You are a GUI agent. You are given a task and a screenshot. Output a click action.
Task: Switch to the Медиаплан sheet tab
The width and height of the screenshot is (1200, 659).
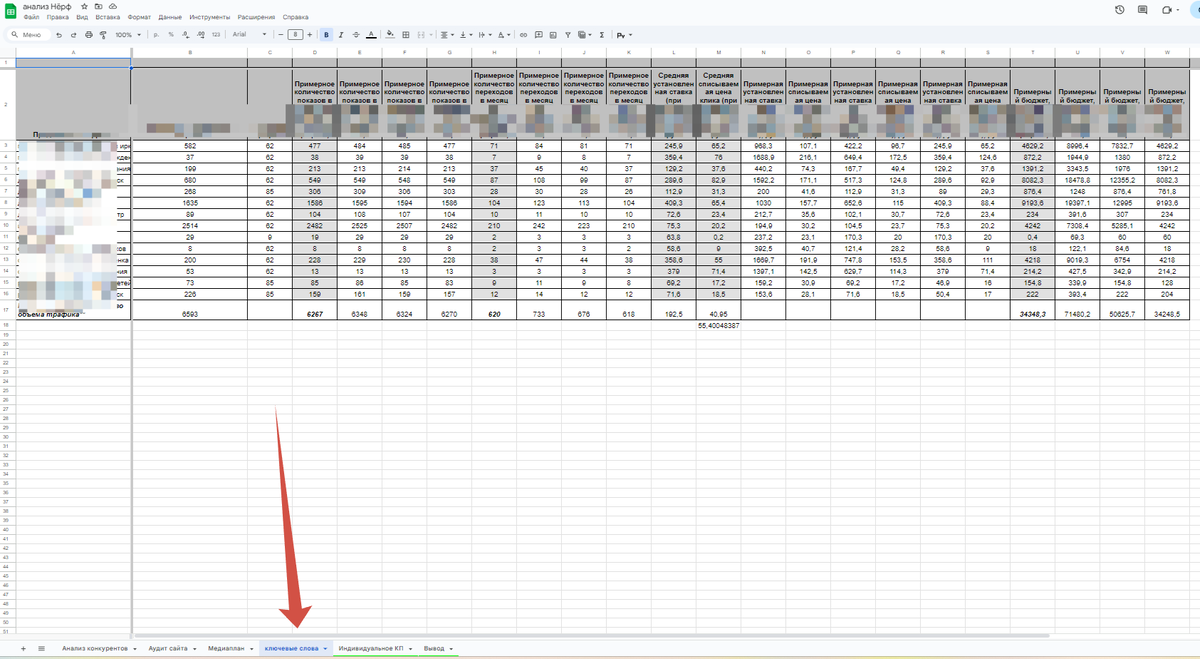[226, 649]
